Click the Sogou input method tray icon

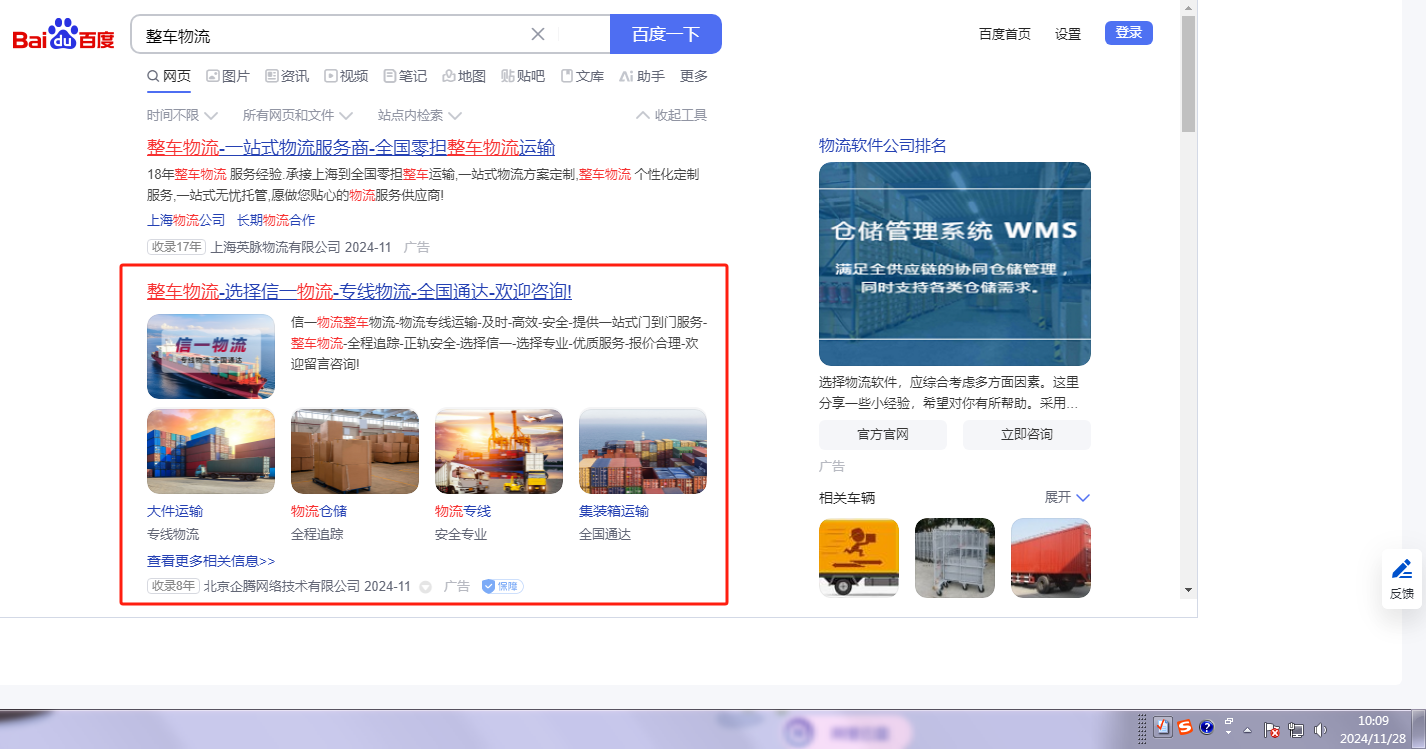pos(1185,728)
